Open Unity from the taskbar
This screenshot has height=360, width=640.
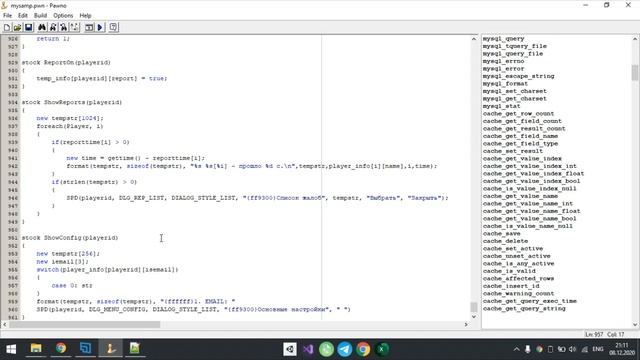[x=290, y=349]
